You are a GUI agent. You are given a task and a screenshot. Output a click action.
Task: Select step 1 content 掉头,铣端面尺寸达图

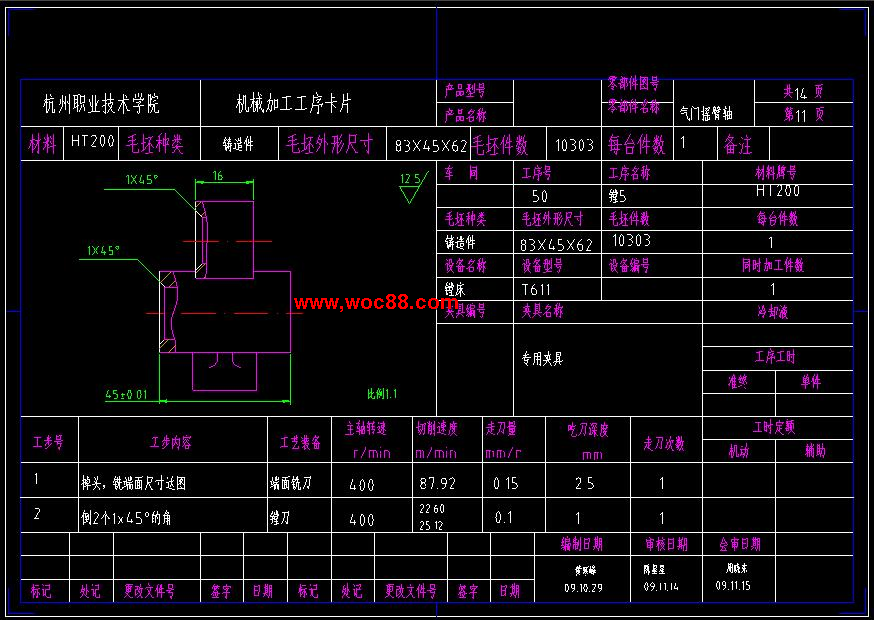(133, 483)
